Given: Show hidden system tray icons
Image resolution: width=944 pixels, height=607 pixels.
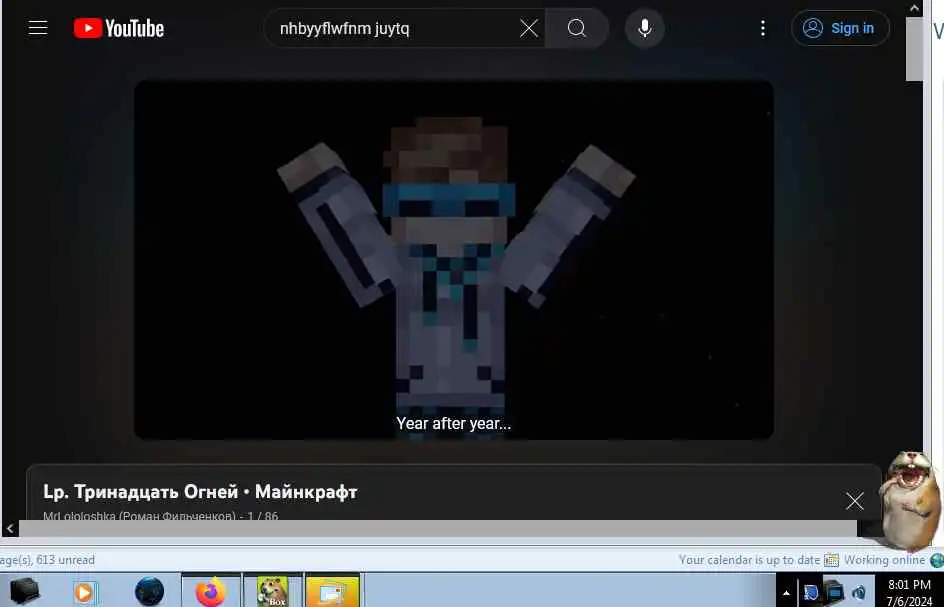Looking at the screenshot, I should coord(786,593).
